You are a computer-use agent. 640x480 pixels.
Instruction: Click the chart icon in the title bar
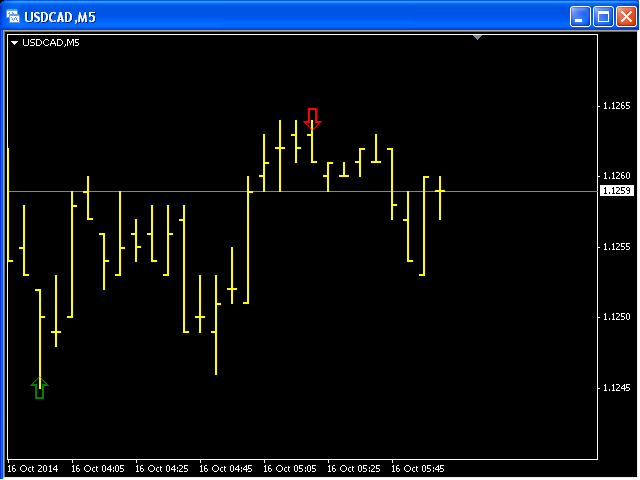tap(13, 17)
